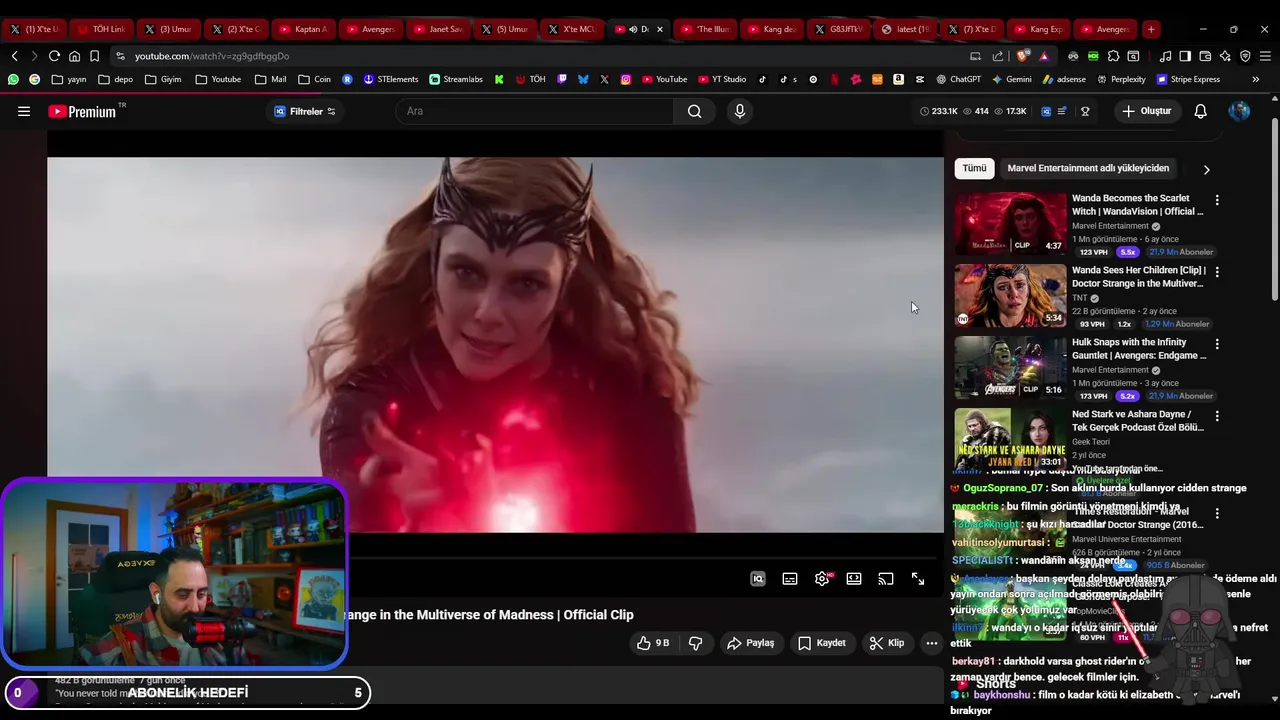Open player settings gear icon
1280x720 pixels.
[x=822, y=579]
